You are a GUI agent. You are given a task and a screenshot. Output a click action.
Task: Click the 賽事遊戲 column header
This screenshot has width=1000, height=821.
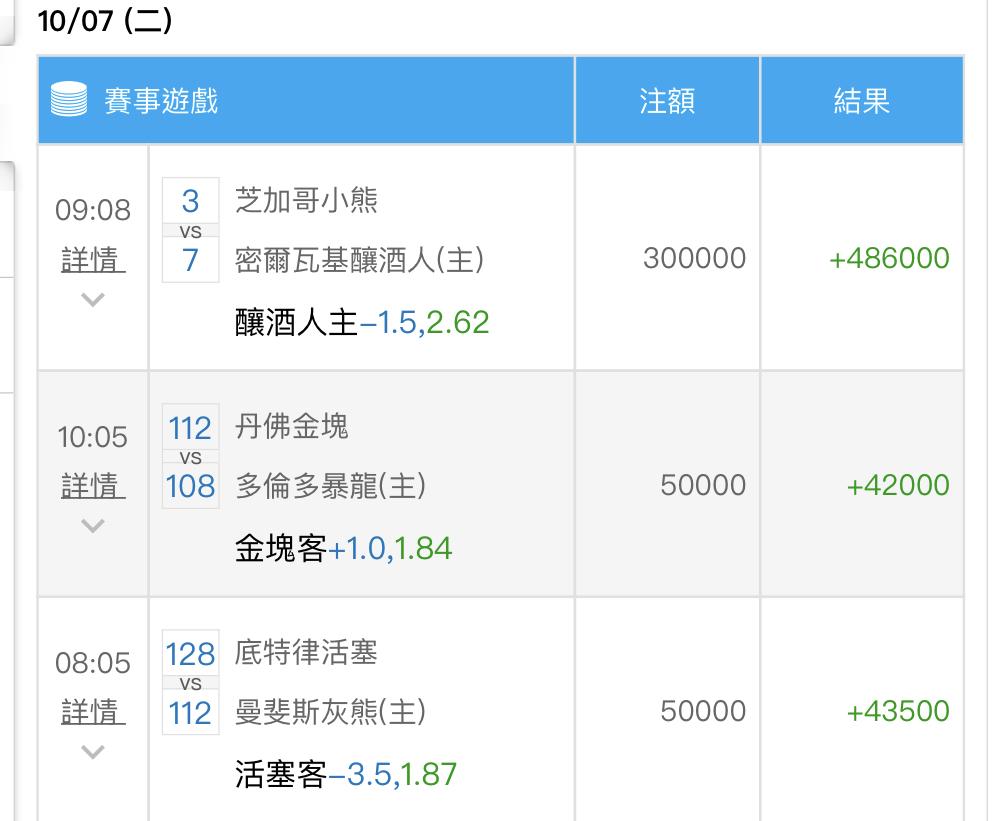161,101
